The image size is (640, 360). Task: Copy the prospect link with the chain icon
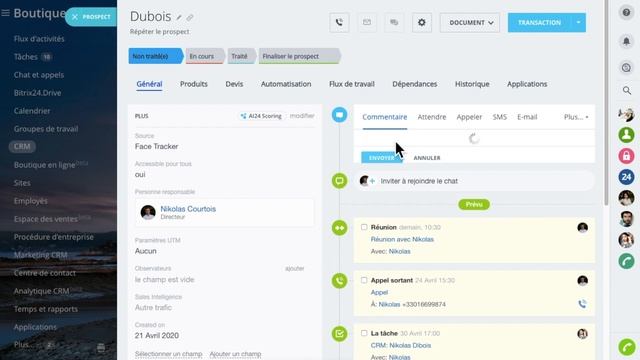[x=190, y=18]
